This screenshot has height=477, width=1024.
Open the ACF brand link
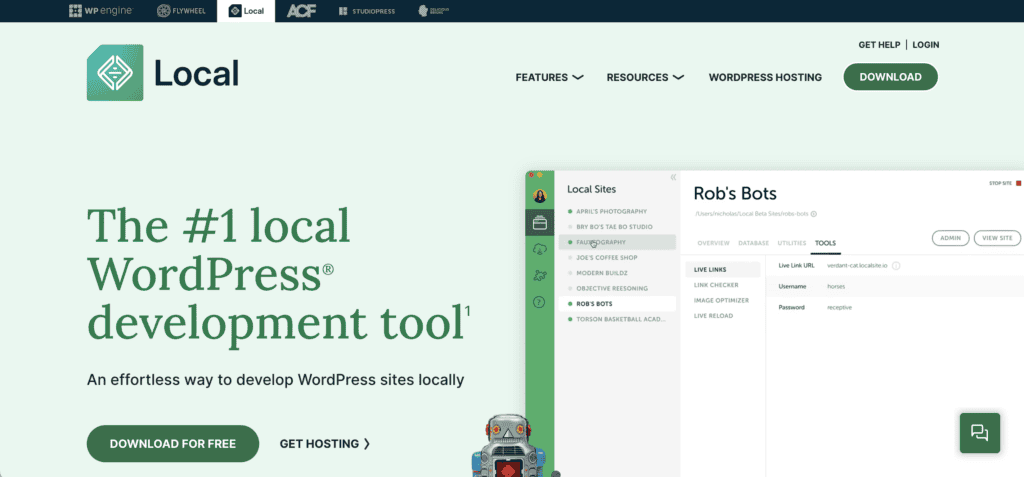click(301, 11)
